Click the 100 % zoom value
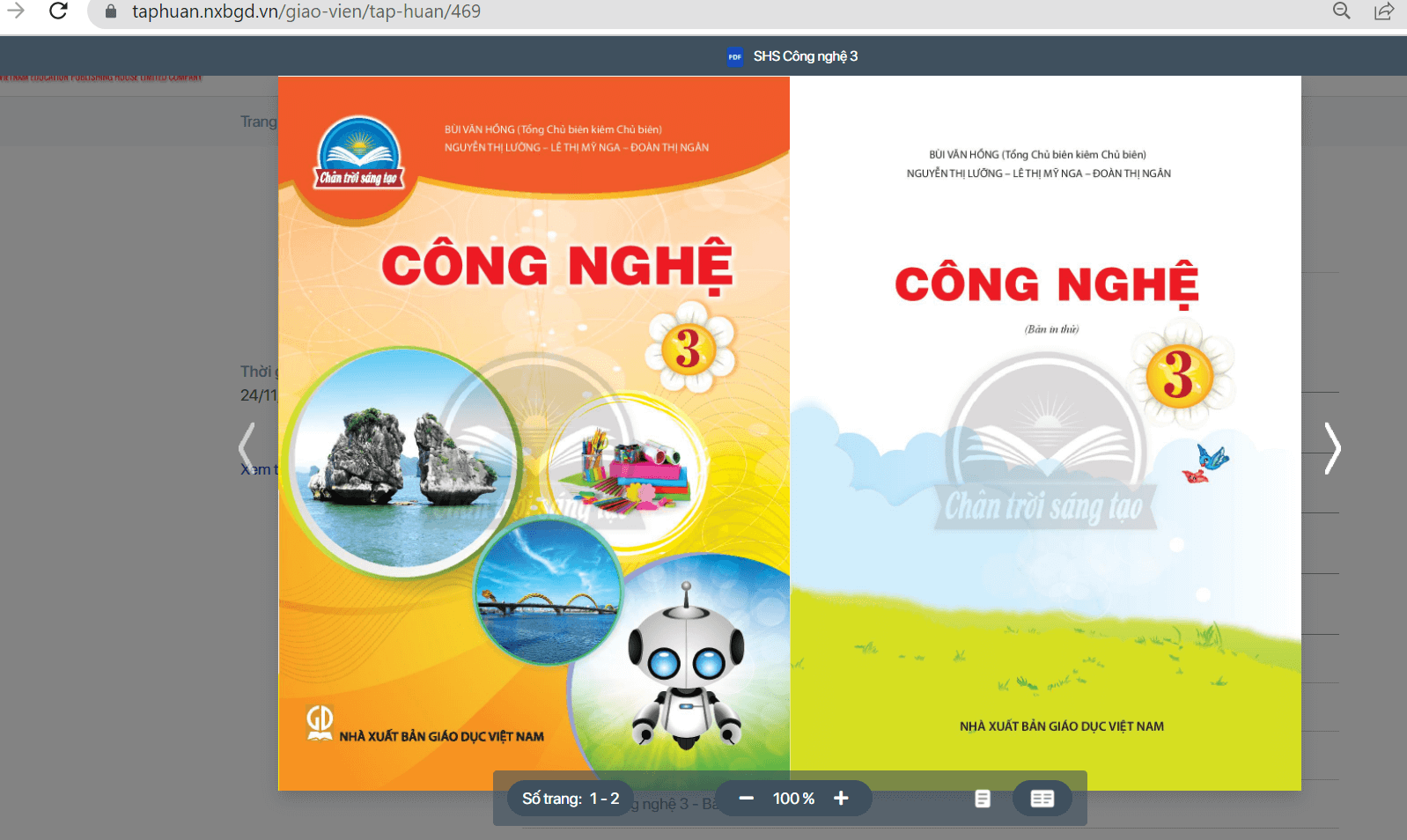 (x=793, y=799)
